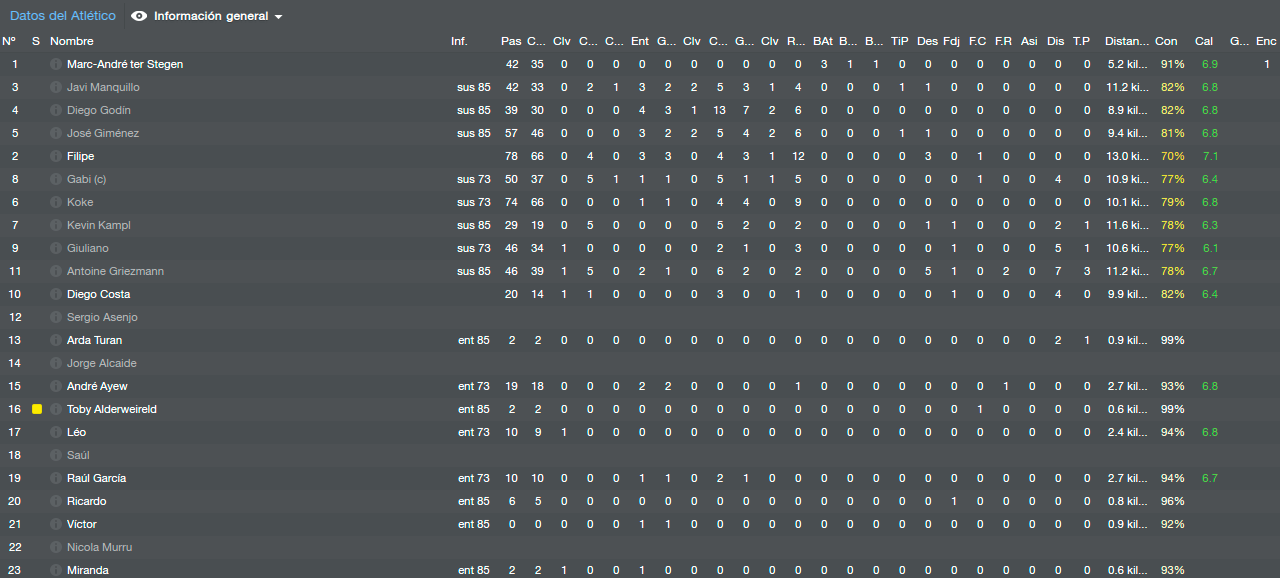The image size is (1280, 578).
Task: Click the eye icon for Información general view
Action: point(139,16)
